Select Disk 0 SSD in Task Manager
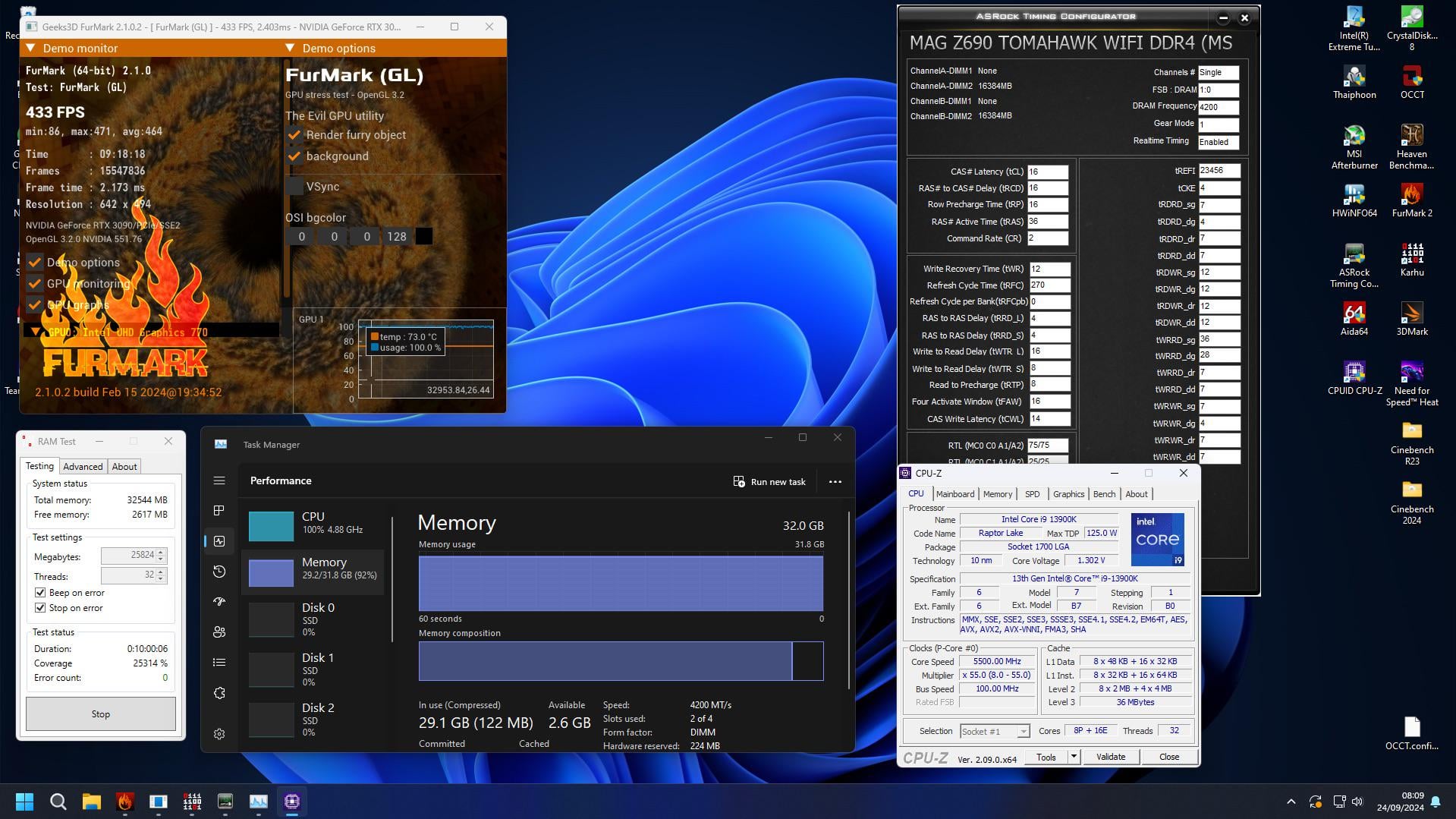The image size is (1456, 819). (313, 619)
